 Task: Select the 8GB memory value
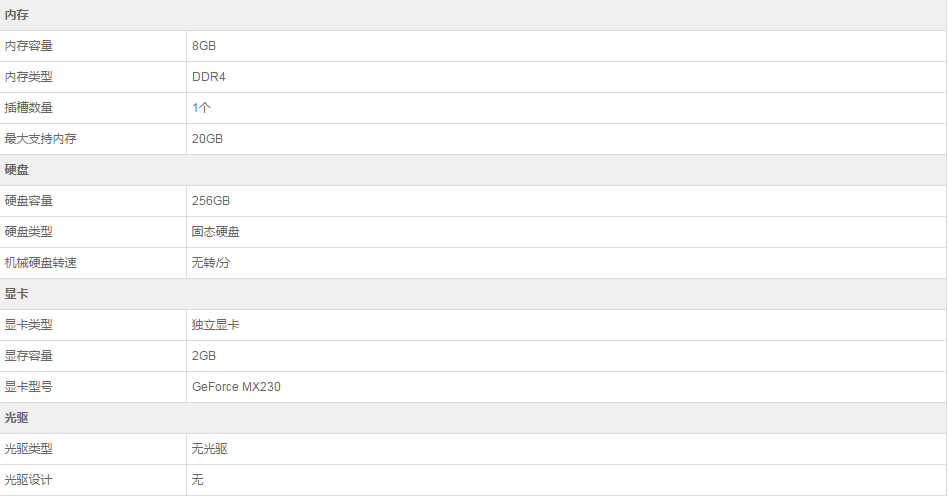(204, 46)
